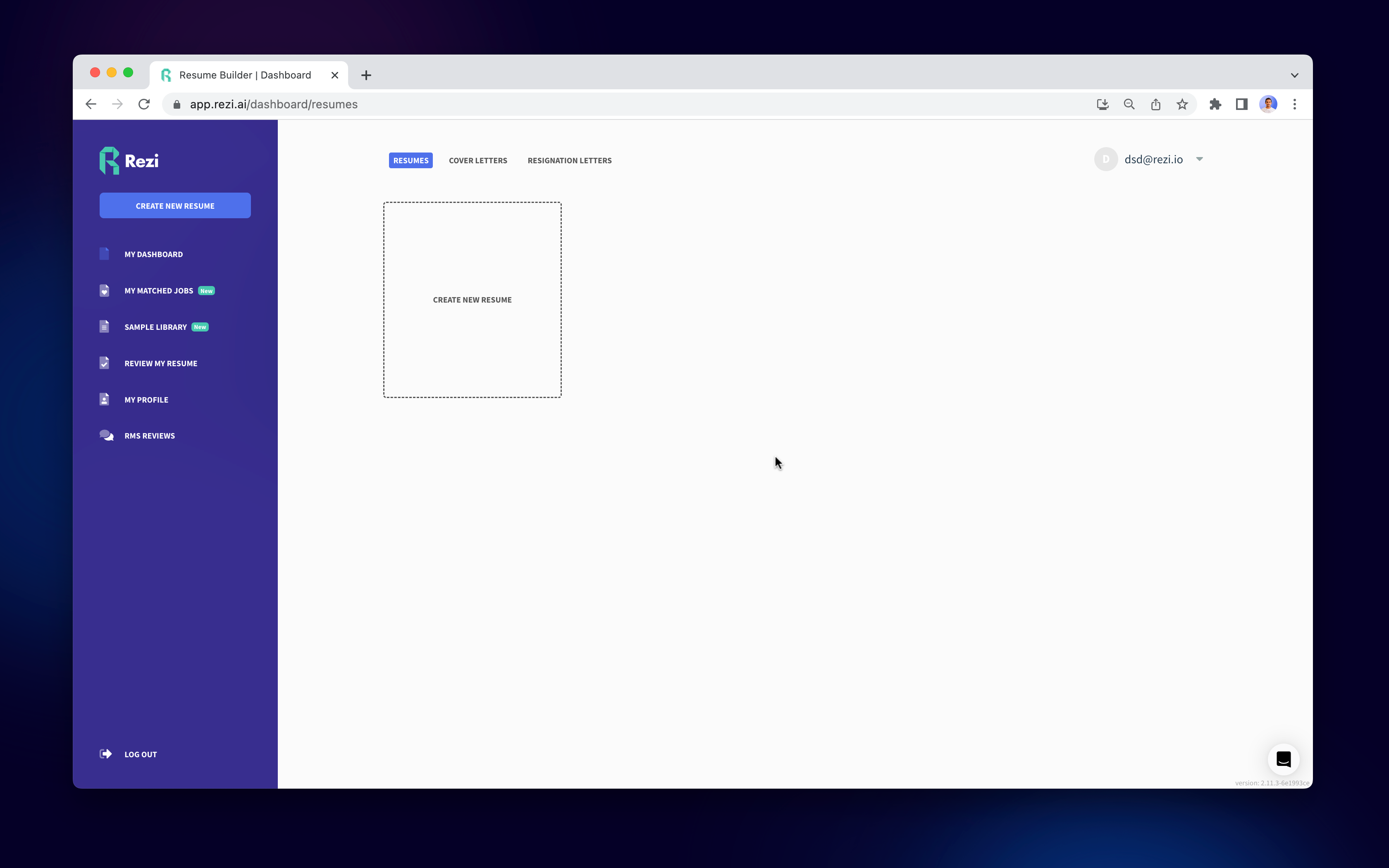Viewport: 1389px width, 868px height.
Task: Open the chat support widget
Action: (x=1284, y=760)
